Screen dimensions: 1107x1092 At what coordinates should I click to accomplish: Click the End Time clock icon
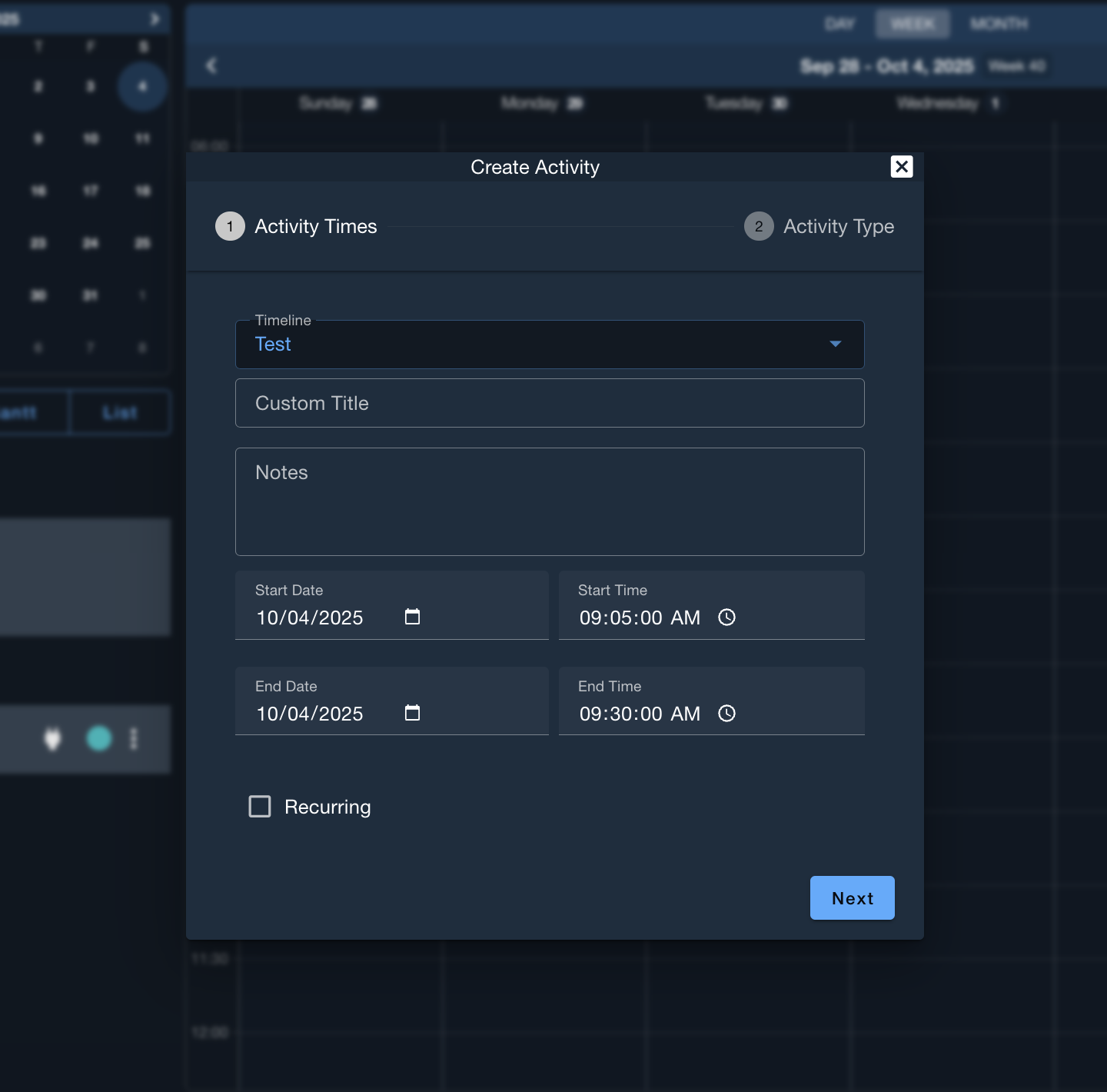pyautogui.click(x=726, y=714)
